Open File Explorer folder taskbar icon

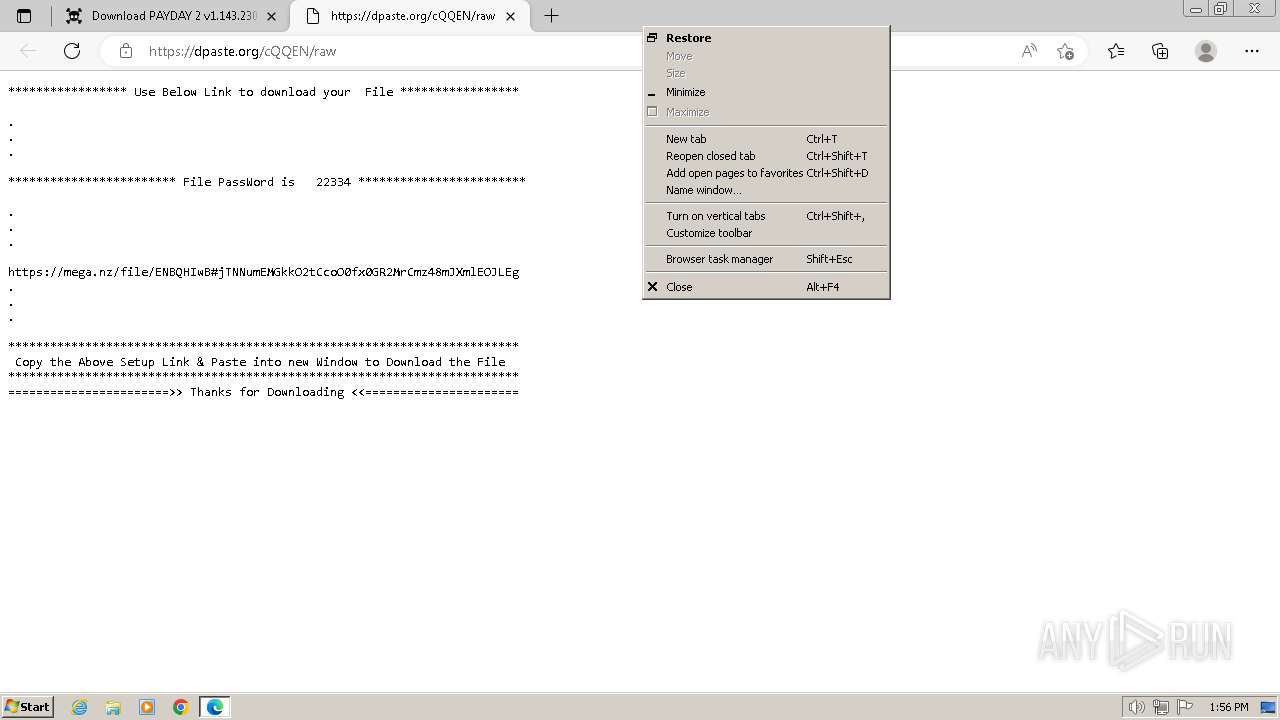coord(113,707)
